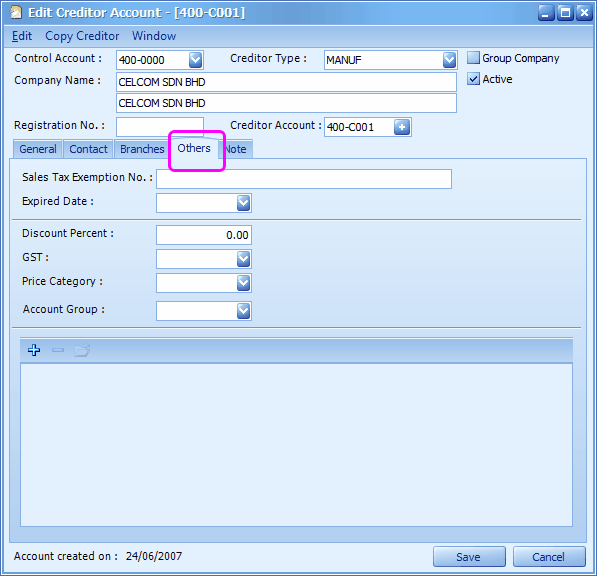Open the Price Category dropdown
This screenshot has width=597, height=576.
click(244, 283)
